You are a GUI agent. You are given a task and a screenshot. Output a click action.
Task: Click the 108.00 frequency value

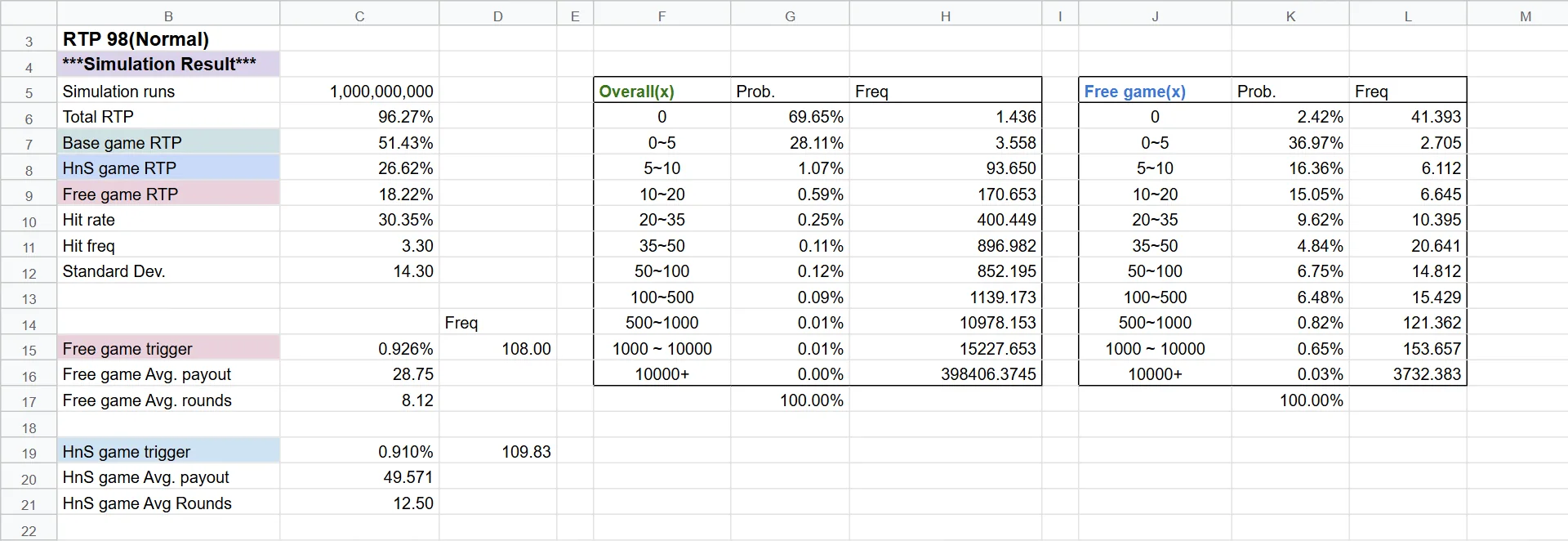click(498, 348)
